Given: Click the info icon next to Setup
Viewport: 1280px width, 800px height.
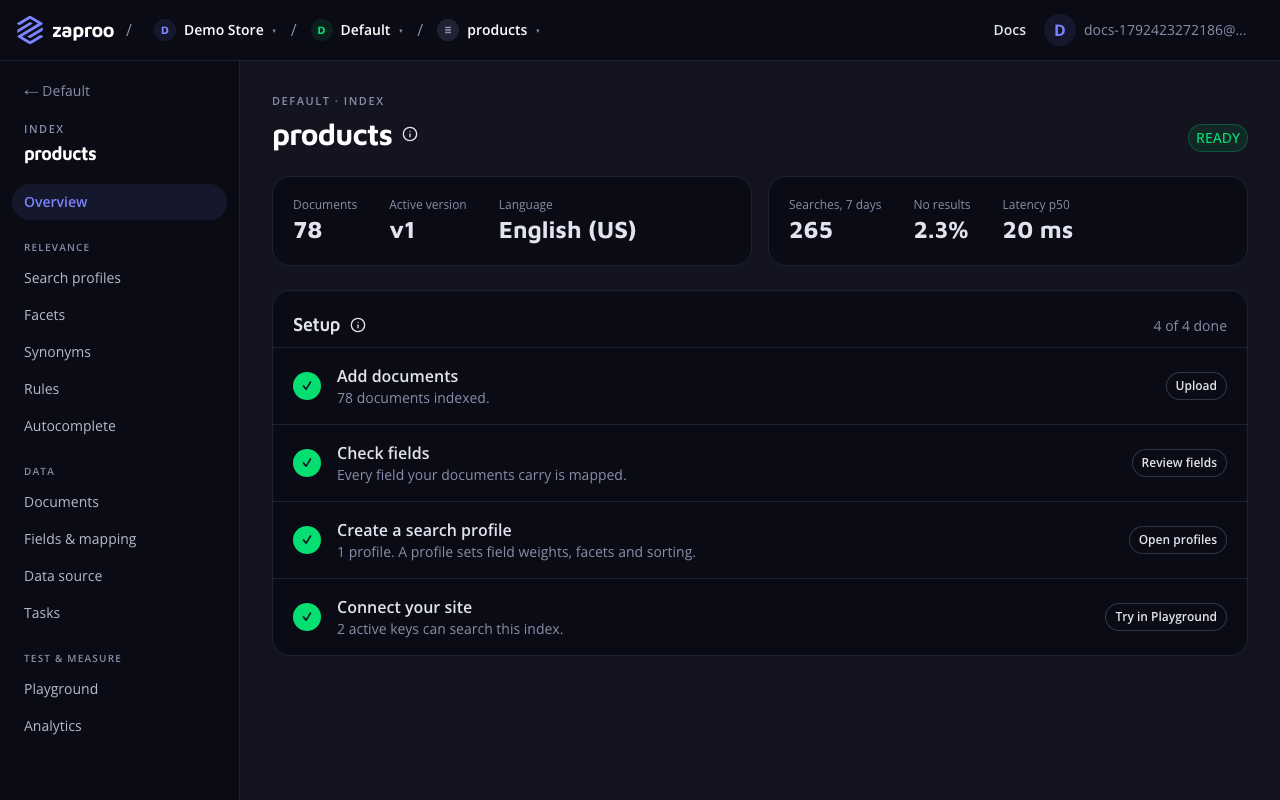Looking at the screenshot, I should coord(358,325).
